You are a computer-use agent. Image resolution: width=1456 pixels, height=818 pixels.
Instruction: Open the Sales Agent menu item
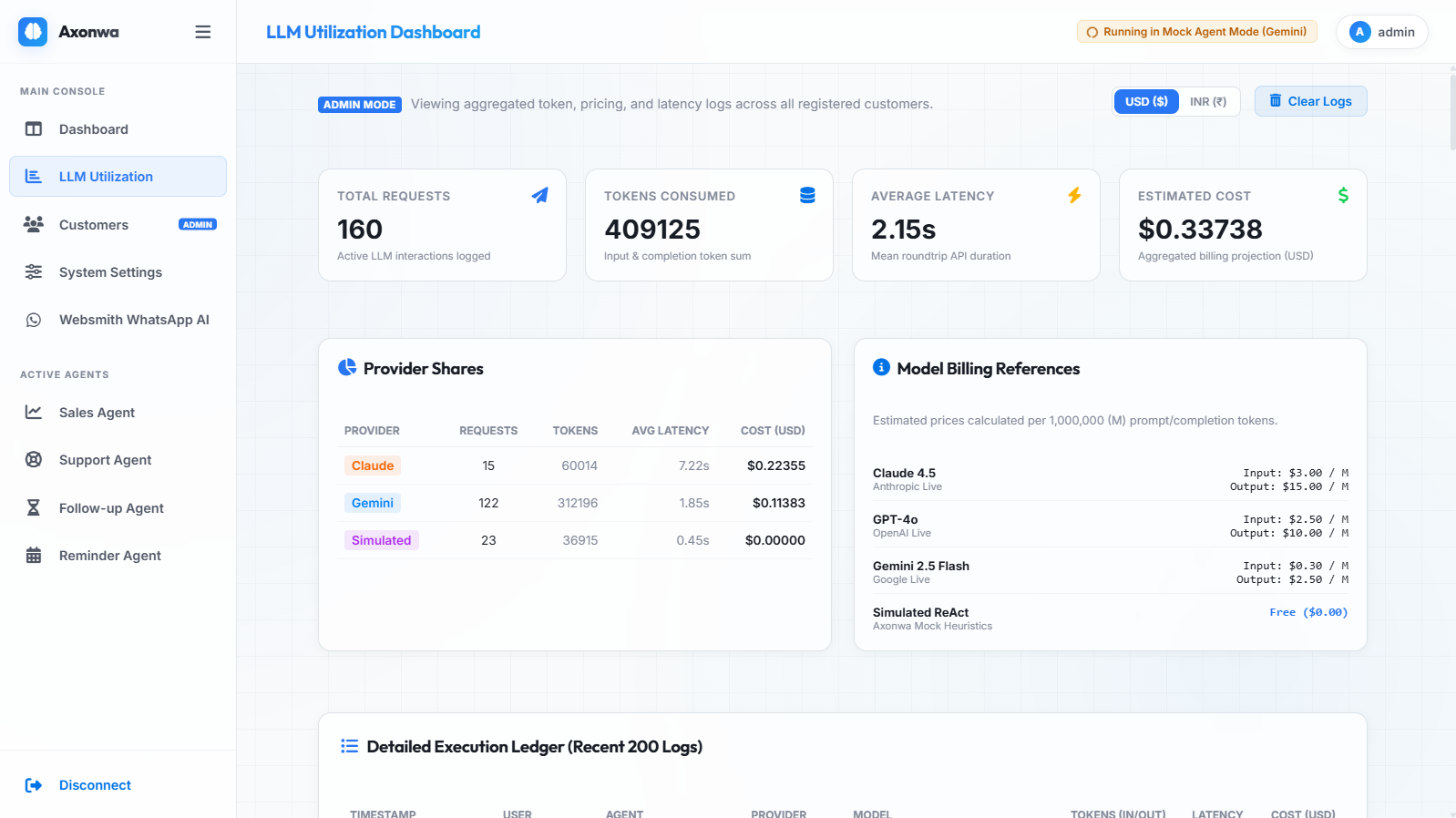(118, 413)
